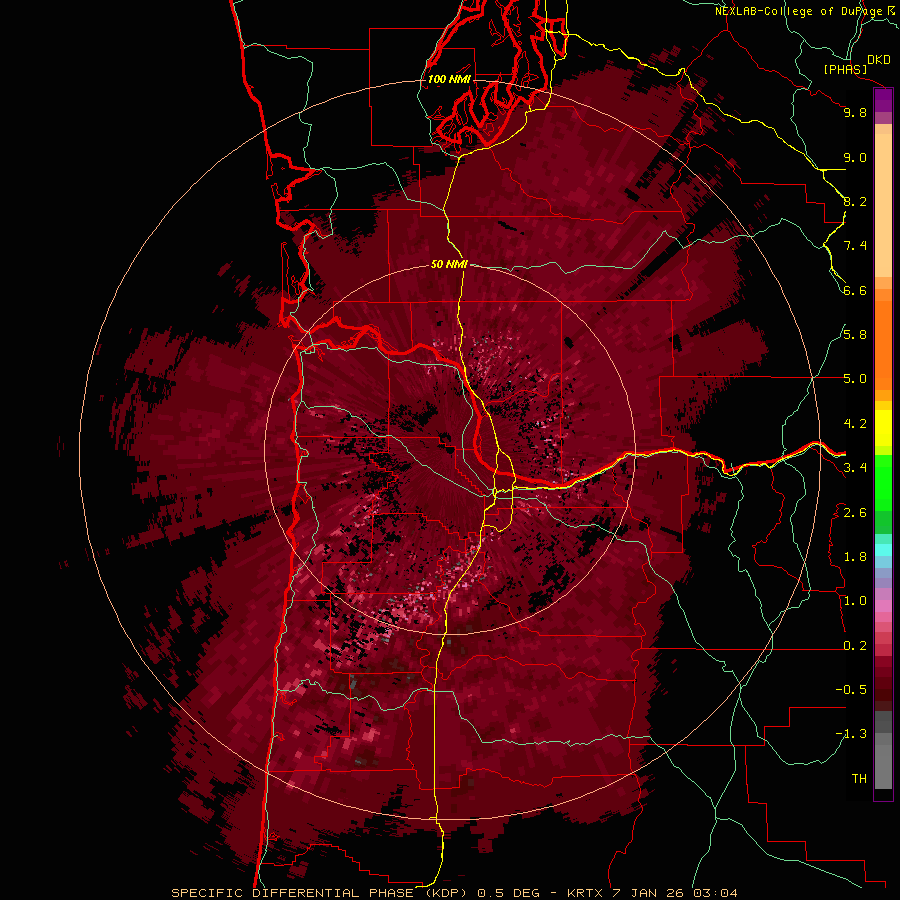Click the 9.8 value on the color scale

(855, 112)
